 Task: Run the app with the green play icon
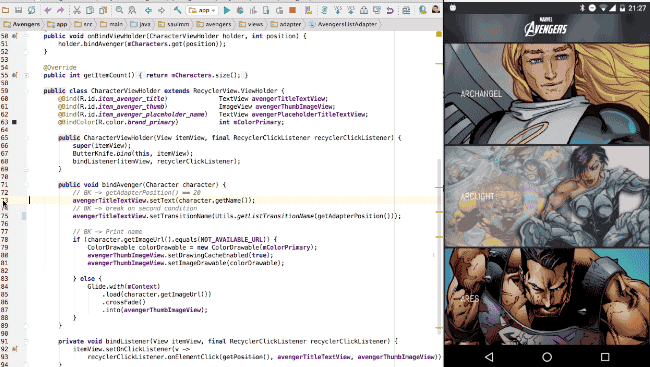227,10
